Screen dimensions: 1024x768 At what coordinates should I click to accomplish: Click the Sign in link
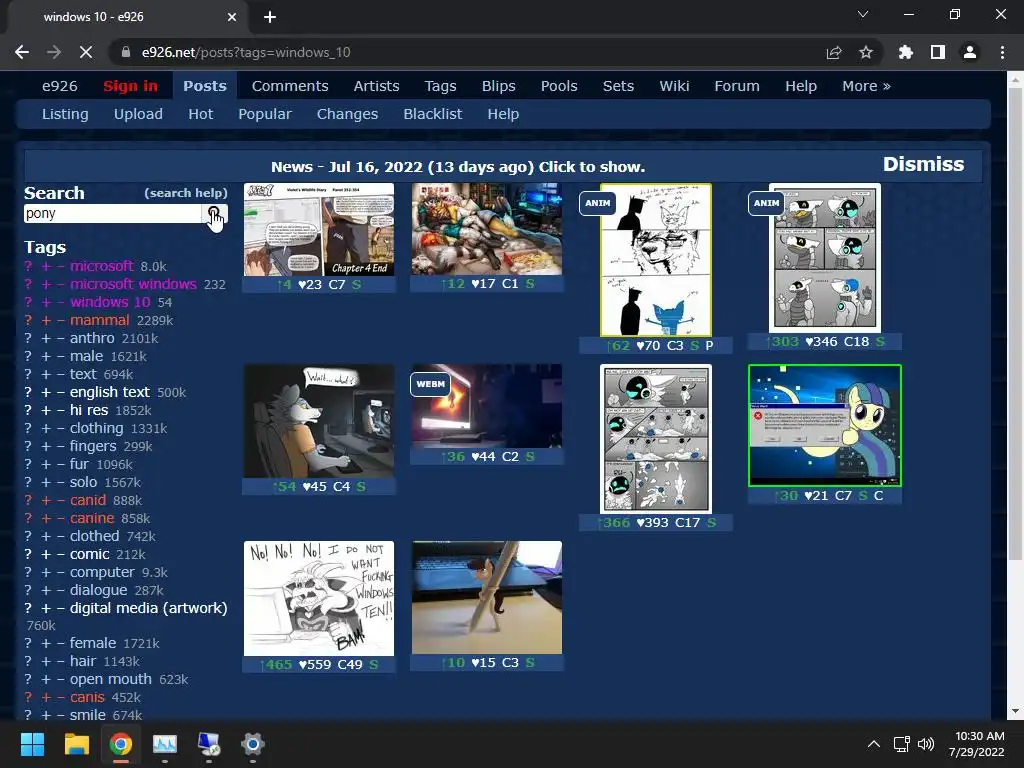click(x=130, y=86)
